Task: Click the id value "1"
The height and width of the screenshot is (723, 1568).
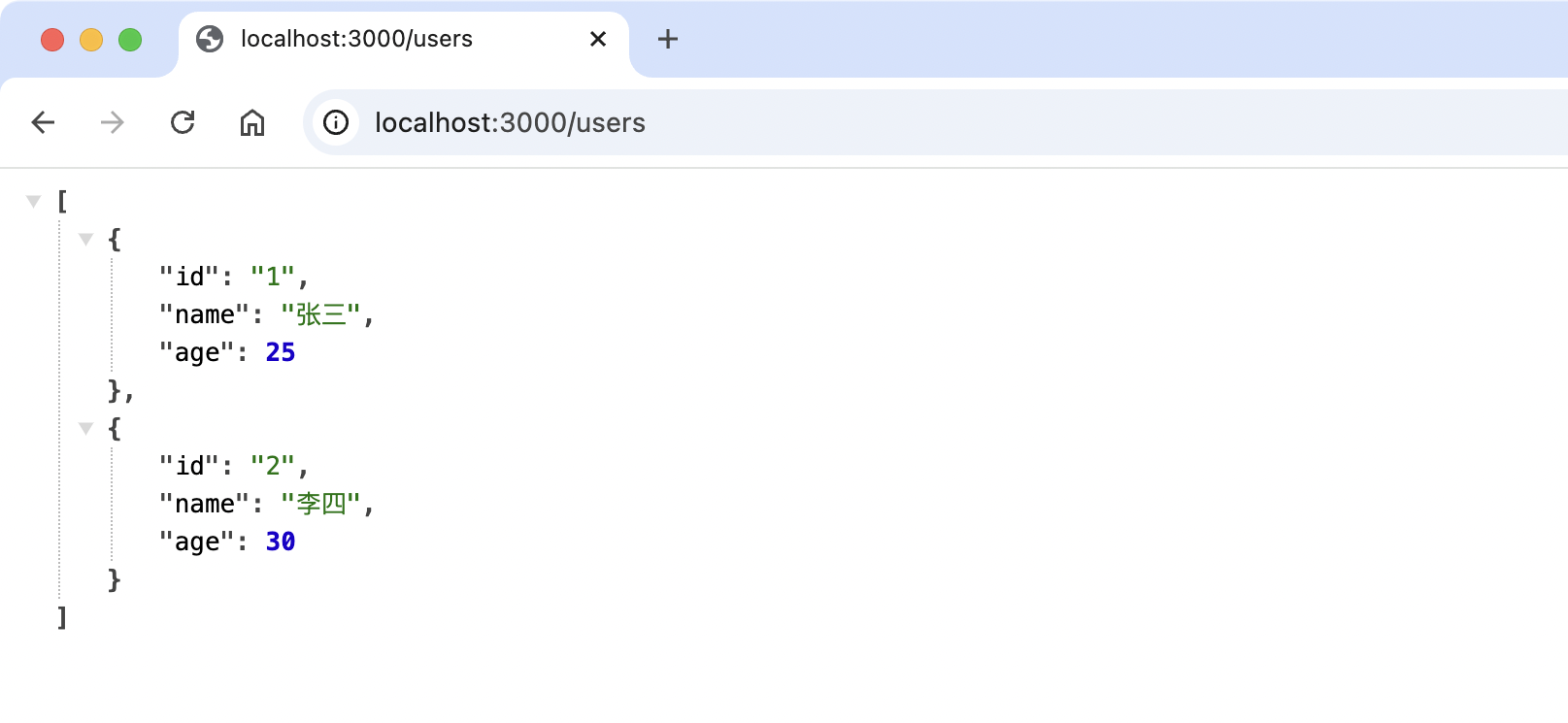Action: pyautogui.click(x=273, y=277)
